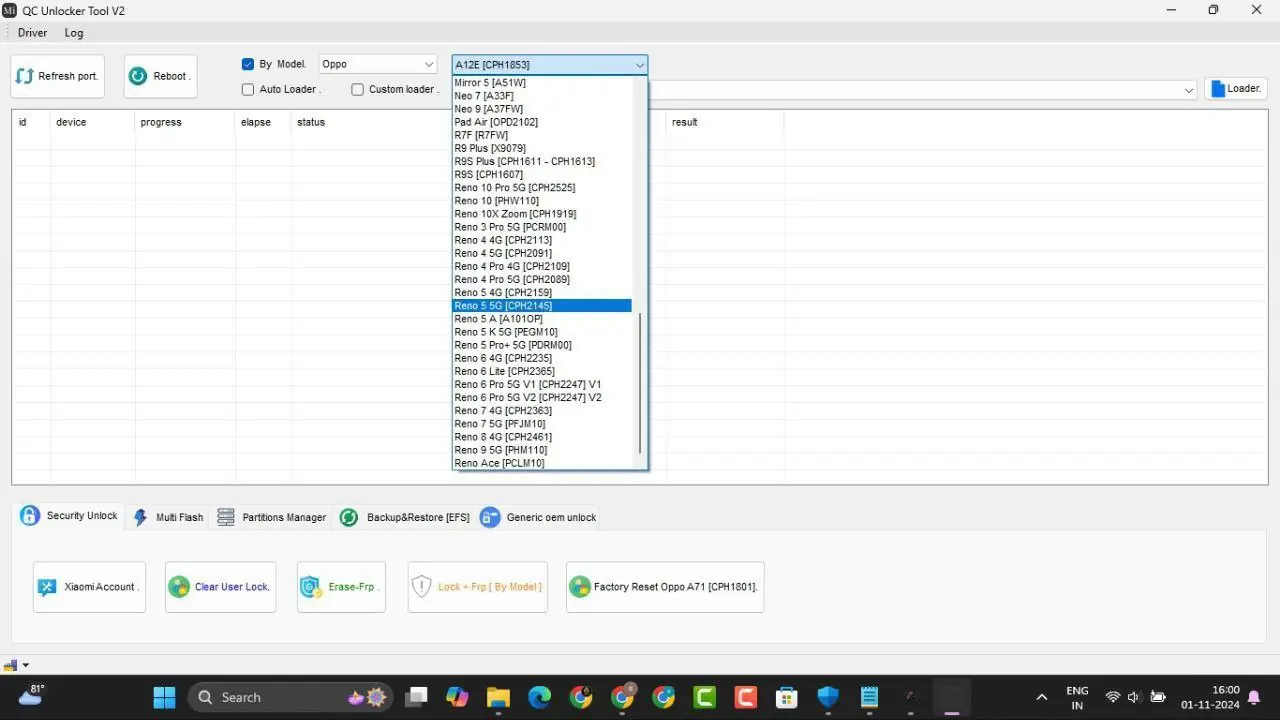The height and width of the screenshot is (720, 1280).
Task: Click Factory Reset Oppo A71 [CPH1801] button
Action: coord(665,587)
